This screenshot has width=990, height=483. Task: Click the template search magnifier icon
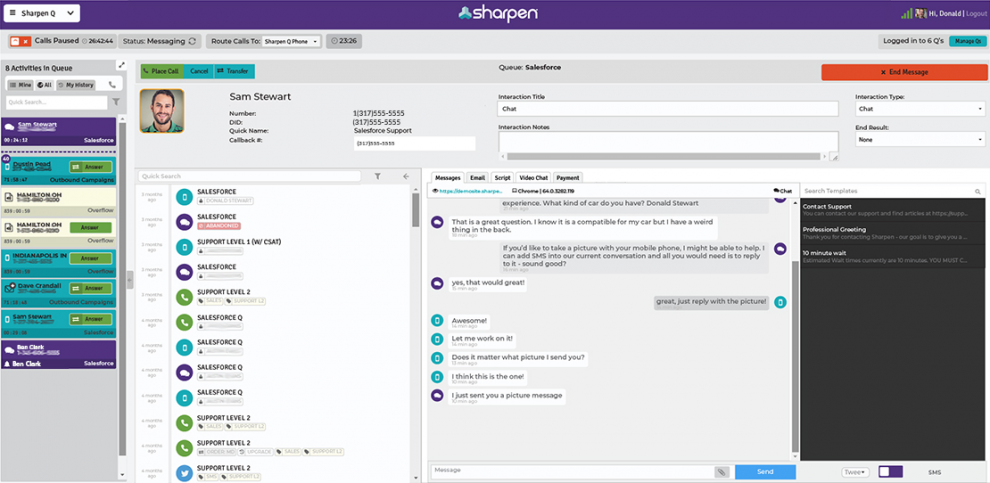(977, 191)
